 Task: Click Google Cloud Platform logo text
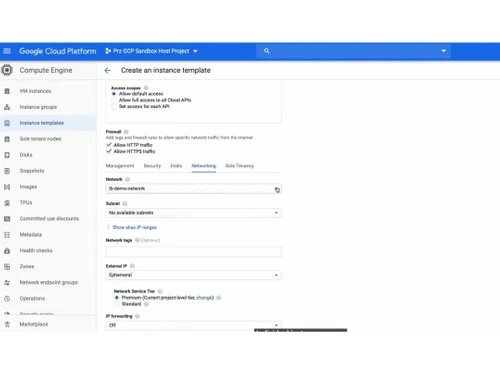point(58,51)
